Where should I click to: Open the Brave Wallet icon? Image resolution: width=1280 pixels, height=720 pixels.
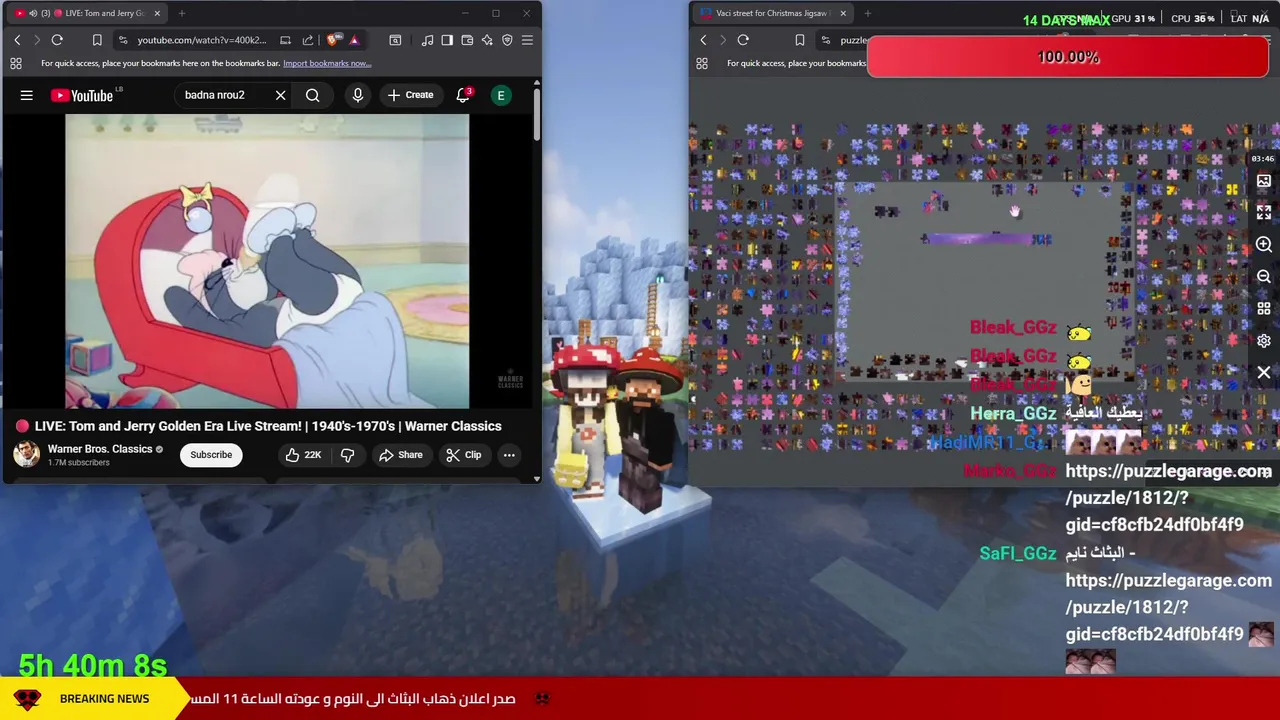click(x=467, y=40)
